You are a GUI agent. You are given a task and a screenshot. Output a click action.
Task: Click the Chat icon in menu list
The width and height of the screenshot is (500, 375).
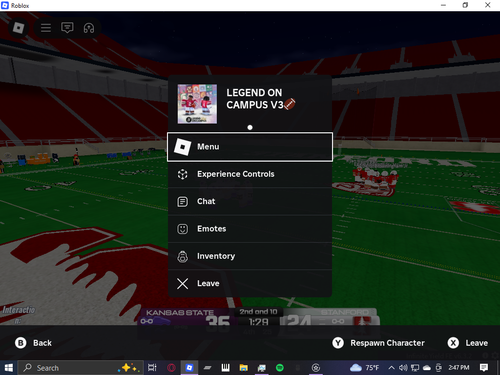coord(182,202)
